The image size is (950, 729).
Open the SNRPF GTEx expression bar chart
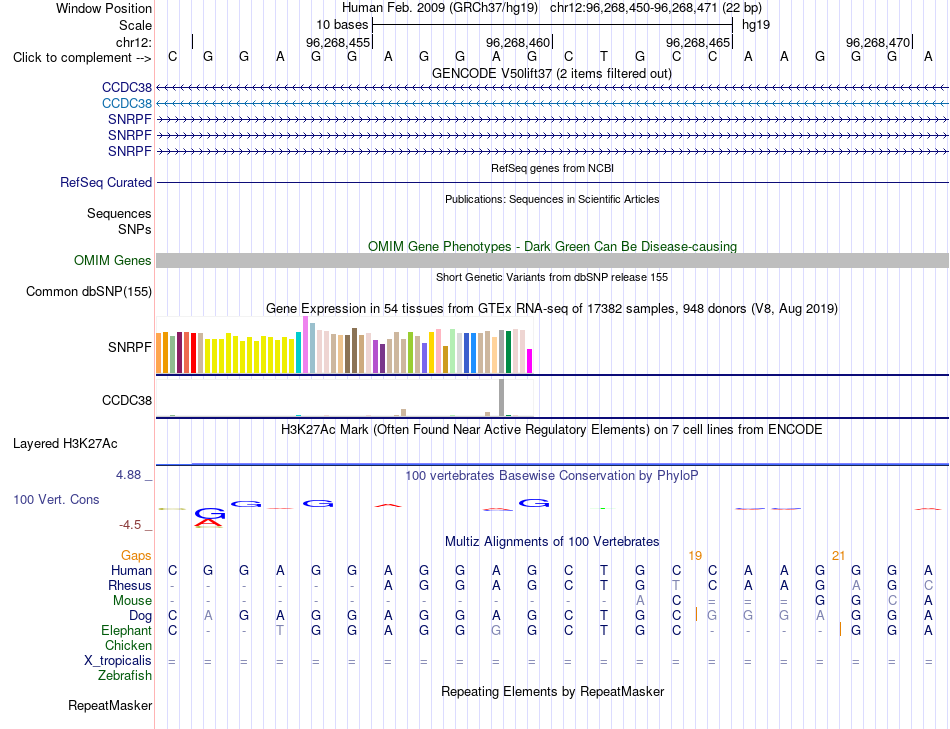(344, 345)
